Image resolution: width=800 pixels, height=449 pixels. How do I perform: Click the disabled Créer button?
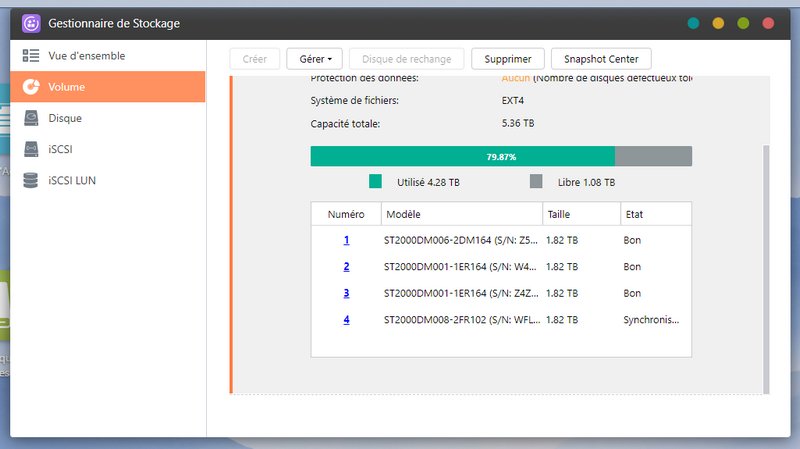255,59
